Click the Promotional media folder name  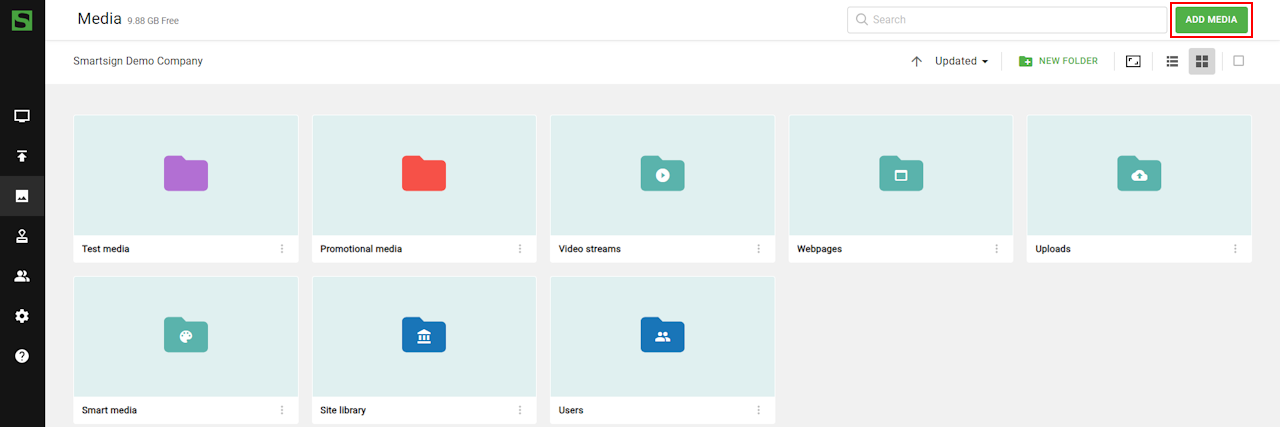361,249
